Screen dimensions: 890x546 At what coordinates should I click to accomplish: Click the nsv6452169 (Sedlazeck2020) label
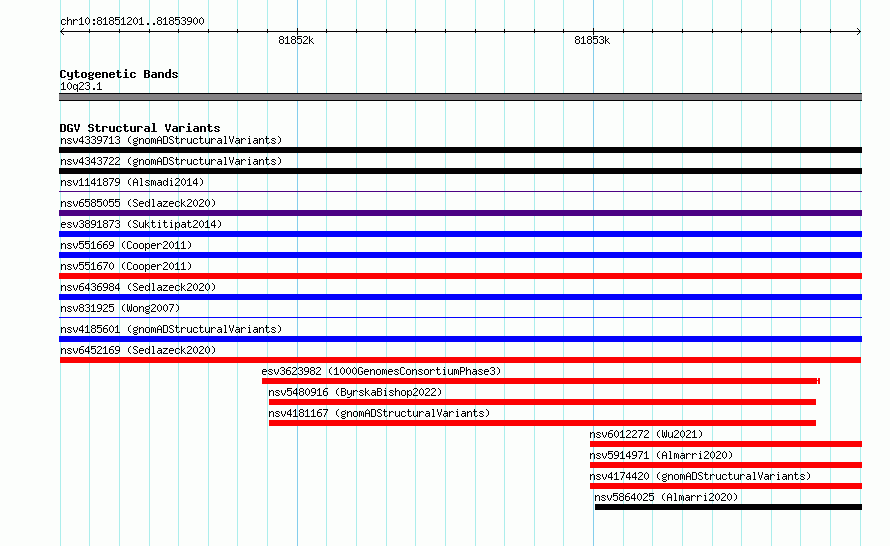(138, 350)
